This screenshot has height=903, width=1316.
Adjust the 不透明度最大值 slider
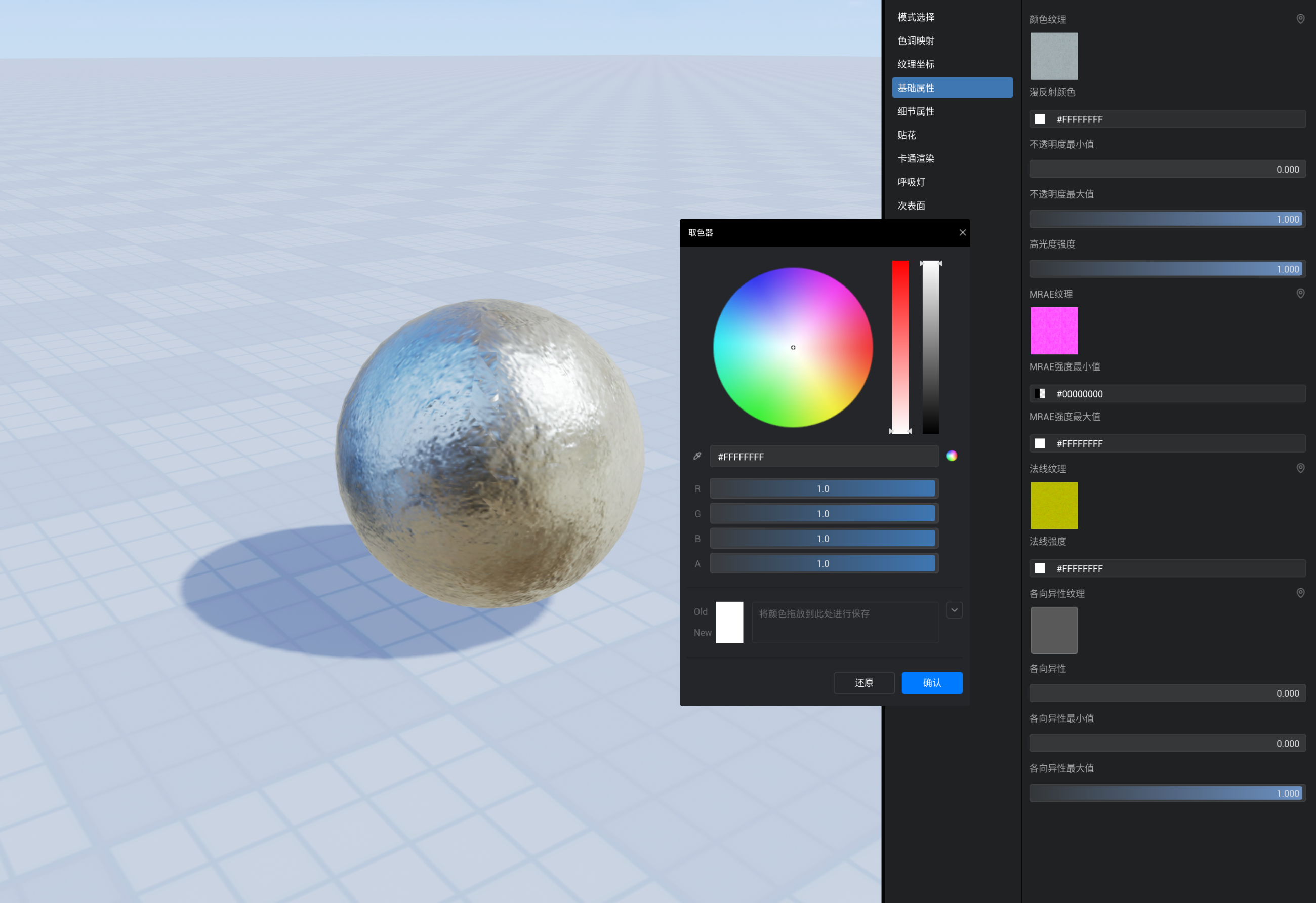[x=1167, y=219]
